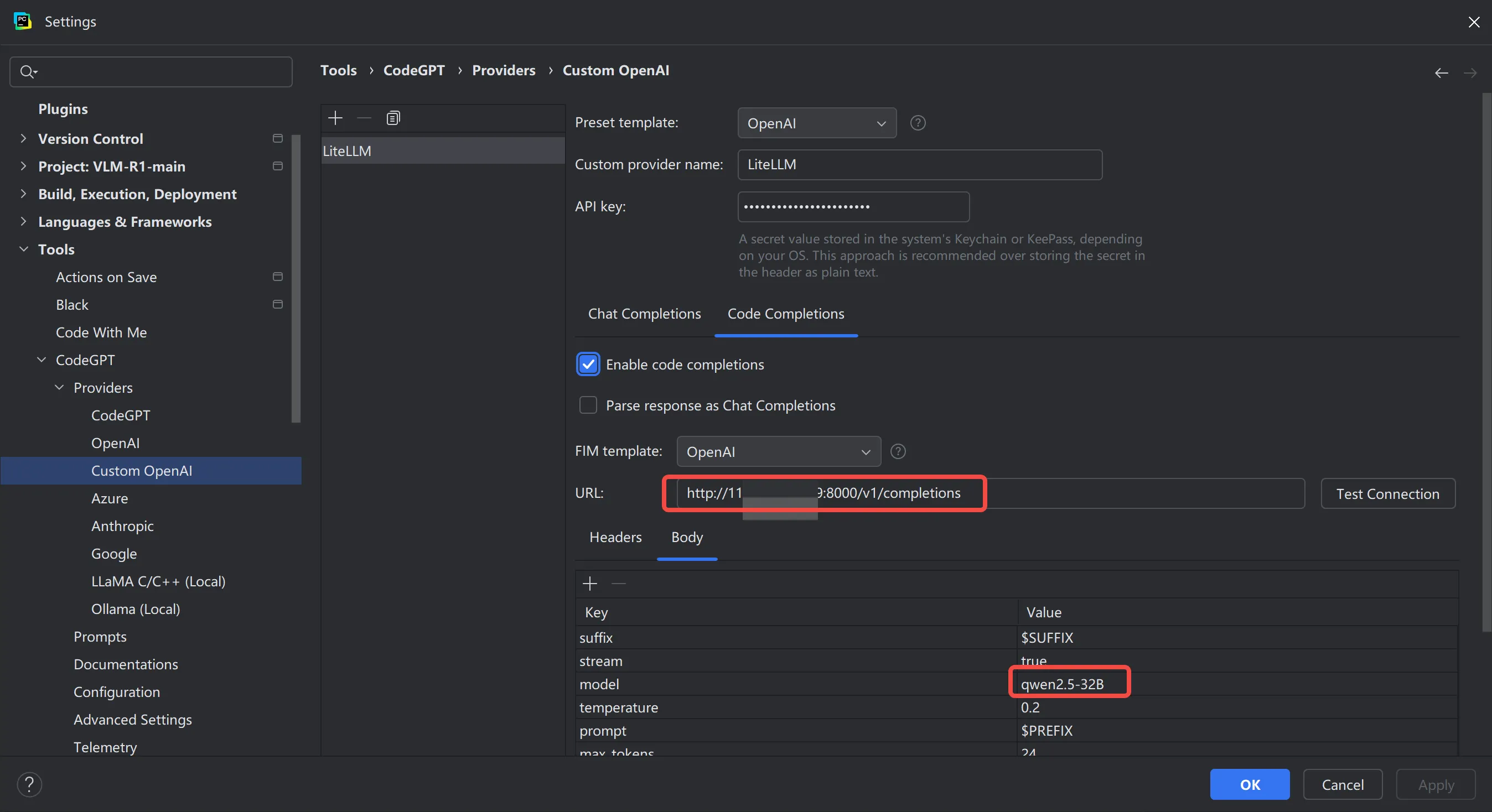Remove body key with minus icon
1492x812 pixels.
click(x=619, y=584)
